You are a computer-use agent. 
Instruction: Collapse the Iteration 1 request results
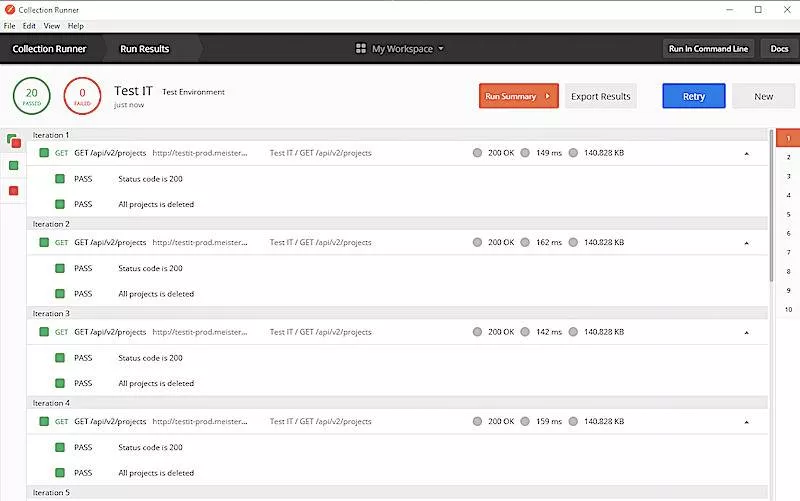click(746, 154)
